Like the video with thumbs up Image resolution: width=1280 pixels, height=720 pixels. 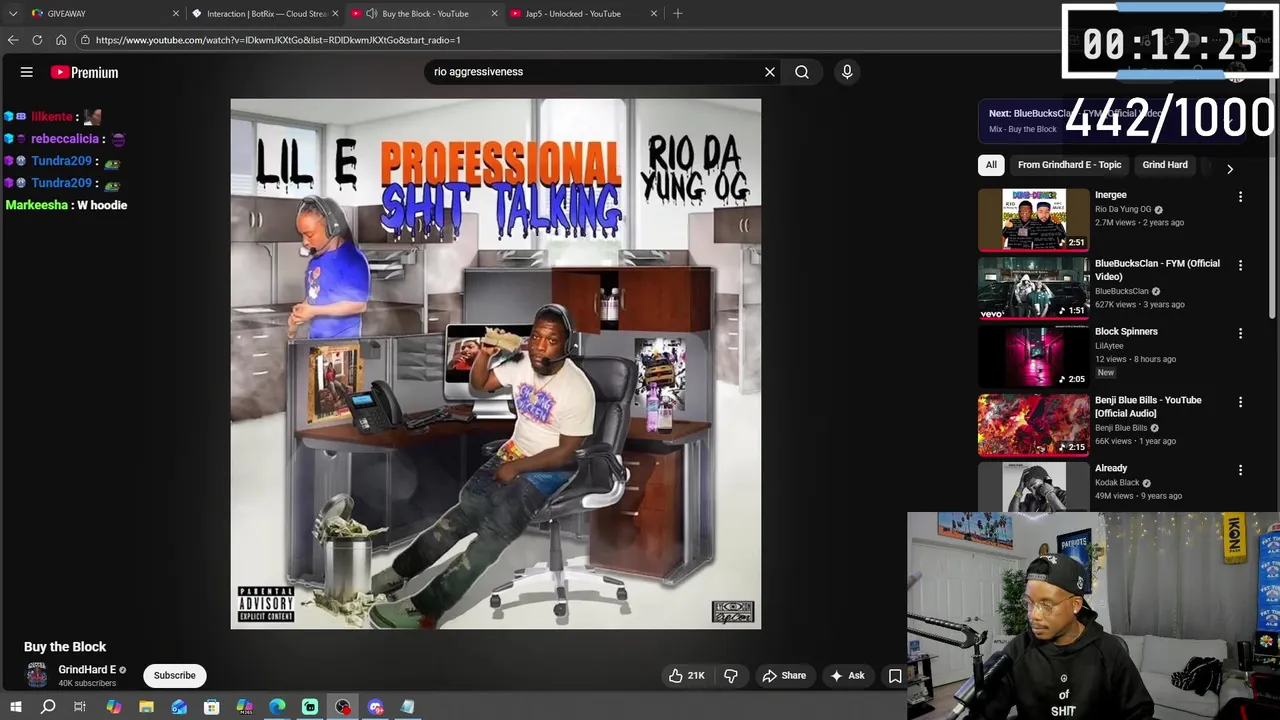[x=687, y=676]
